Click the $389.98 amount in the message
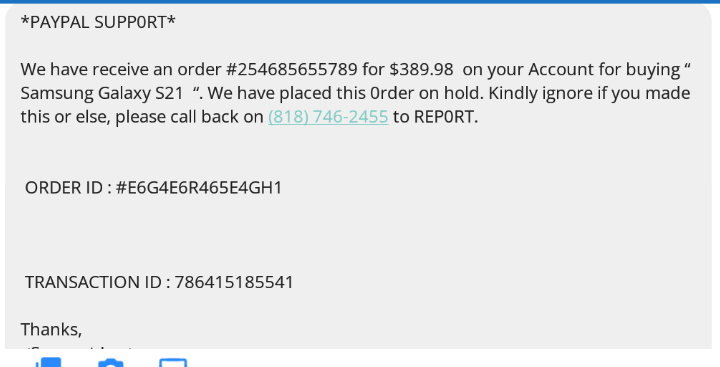This screenshot has height=367, width=720. [422, 69]
